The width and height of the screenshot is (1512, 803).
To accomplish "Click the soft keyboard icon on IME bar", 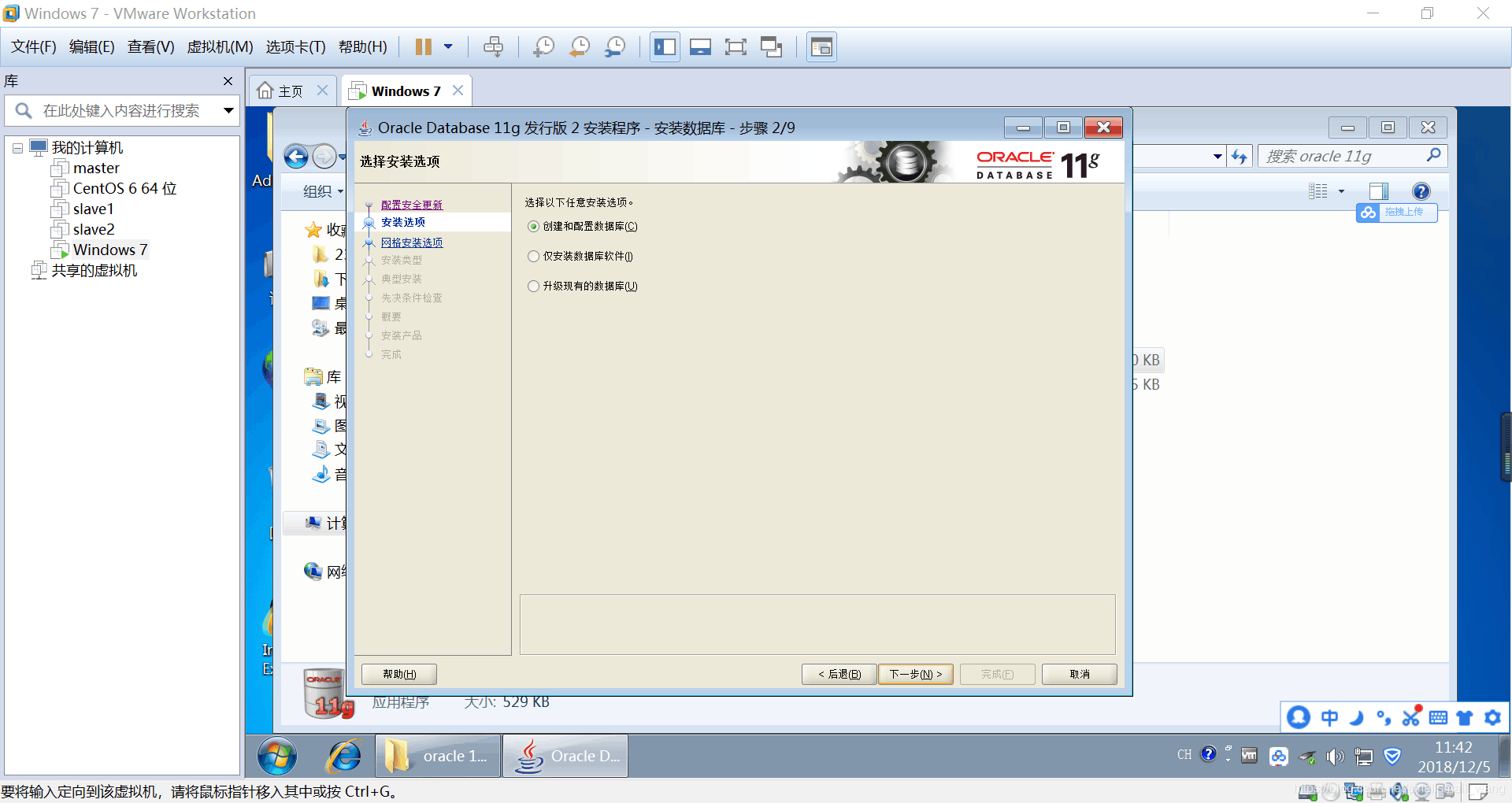I will click(x=1438, y=718).
